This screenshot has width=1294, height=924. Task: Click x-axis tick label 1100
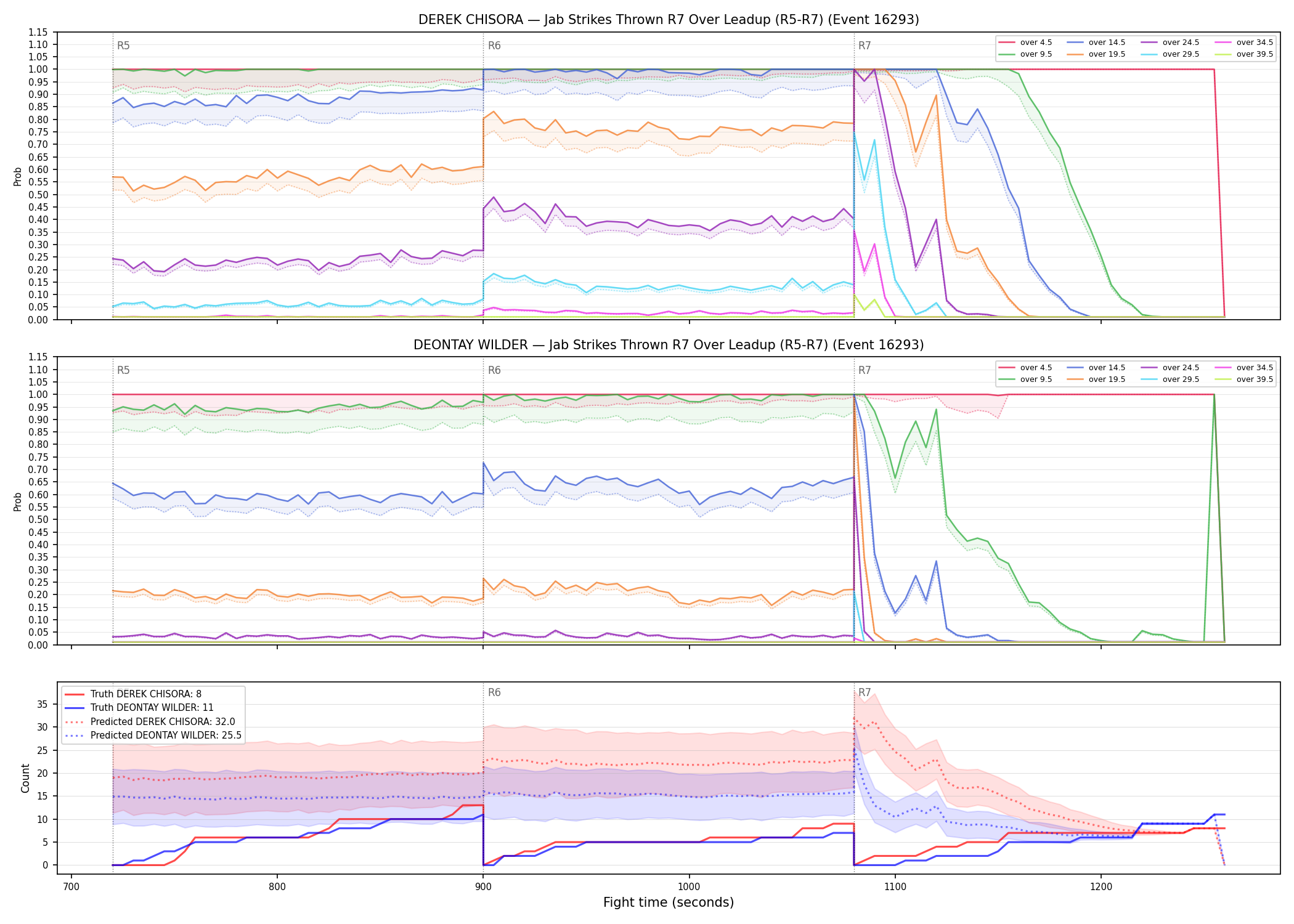tap(895, 886)
